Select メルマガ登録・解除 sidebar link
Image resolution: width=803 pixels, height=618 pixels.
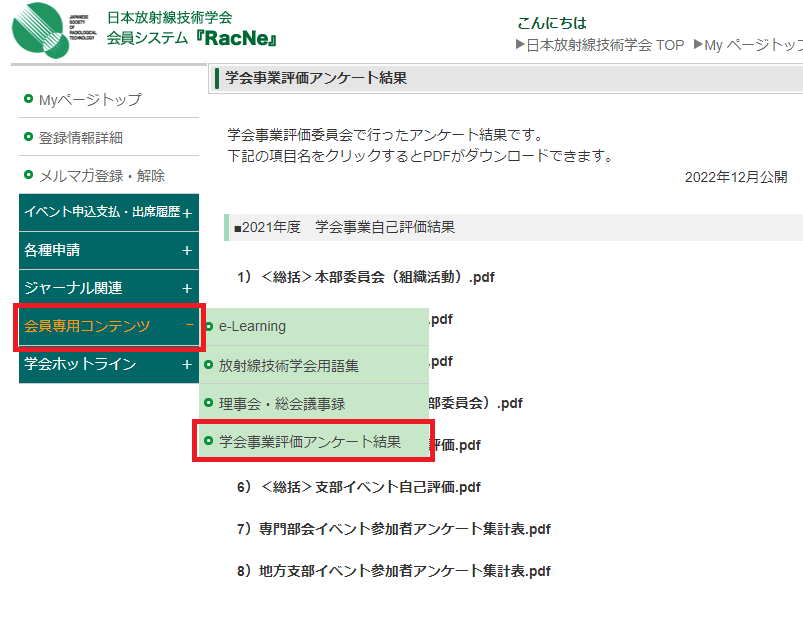pos(101,175)
